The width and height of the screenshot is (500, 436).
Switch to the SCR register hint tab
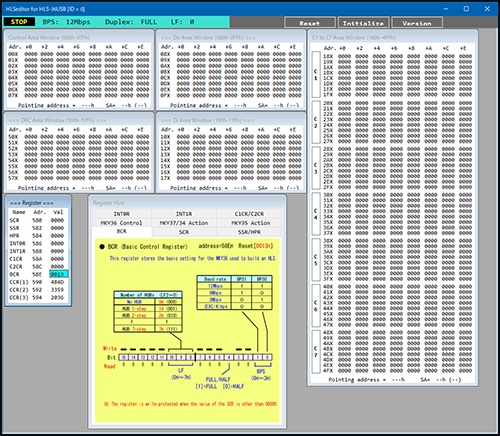click(184, 232)
